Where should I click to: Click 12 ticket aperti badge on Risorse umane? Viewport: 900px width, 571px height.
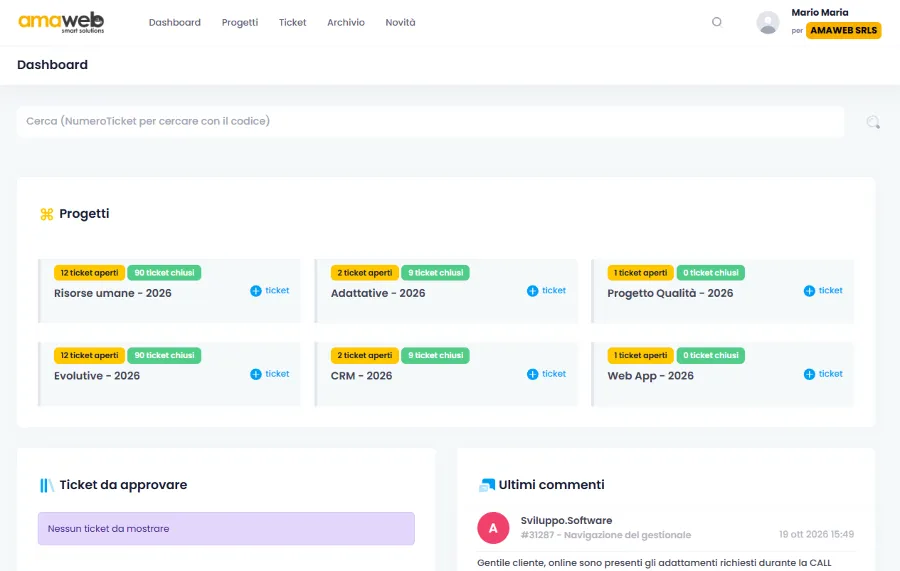89,273
